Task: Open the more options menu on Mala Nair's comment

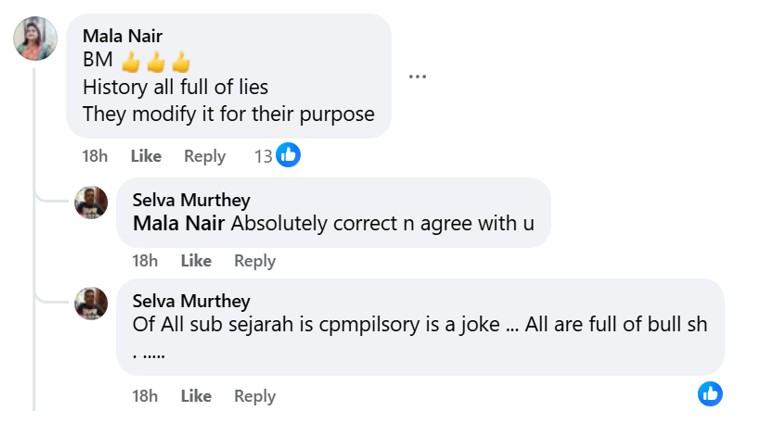Action: coord(417,77)
